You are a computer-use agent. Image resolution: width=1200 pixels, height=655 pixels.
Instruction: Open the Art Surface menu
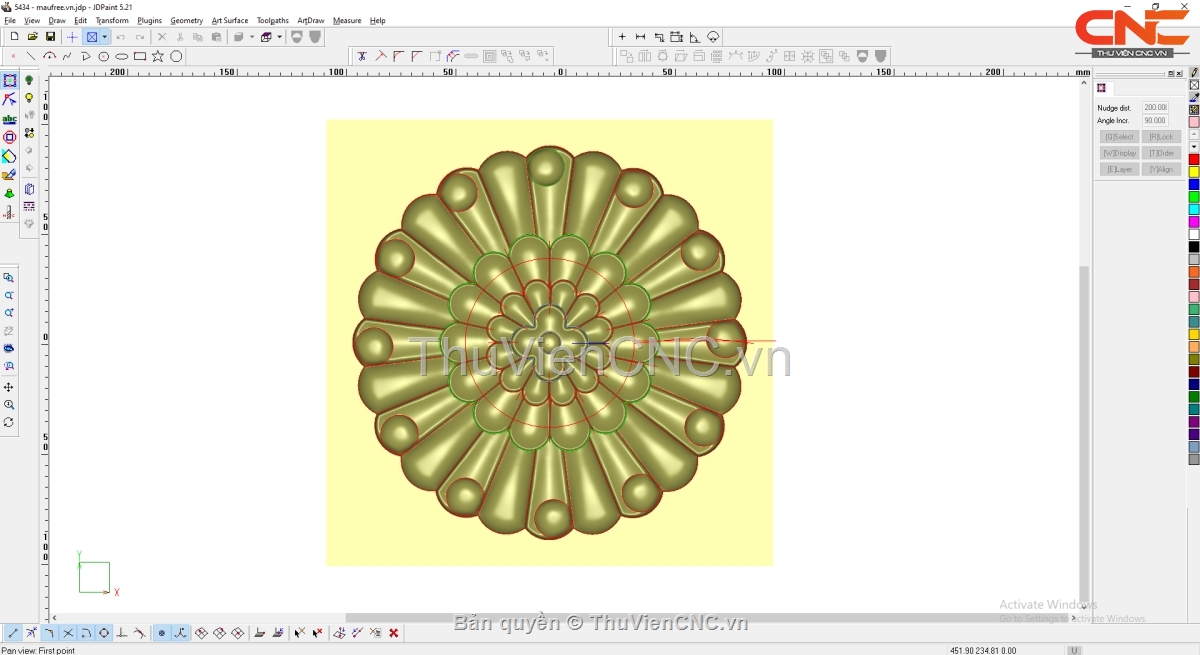(230, 20)
